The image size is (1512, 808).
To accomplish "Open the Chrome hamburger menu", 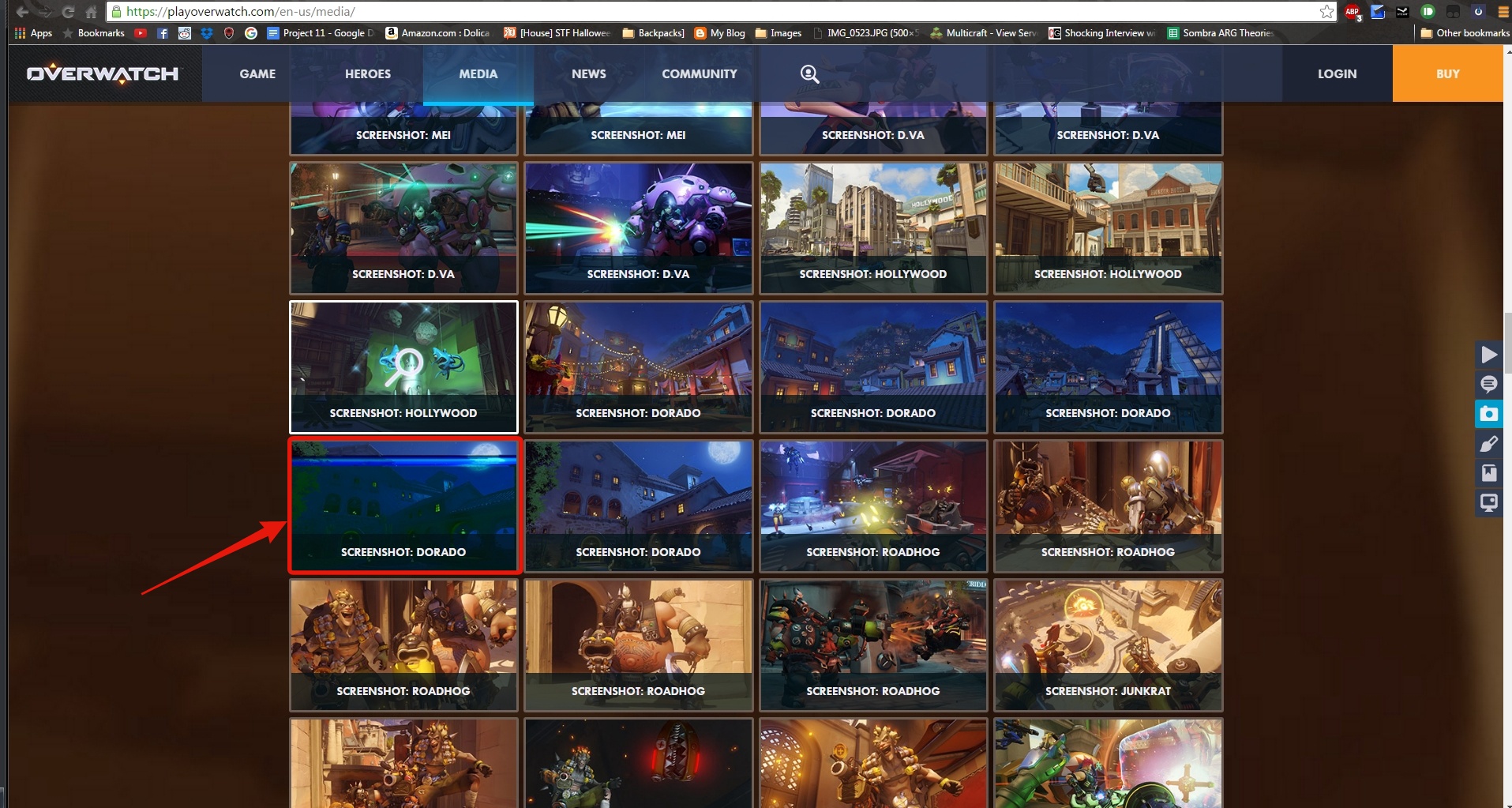I will (x=1503, y=12).
